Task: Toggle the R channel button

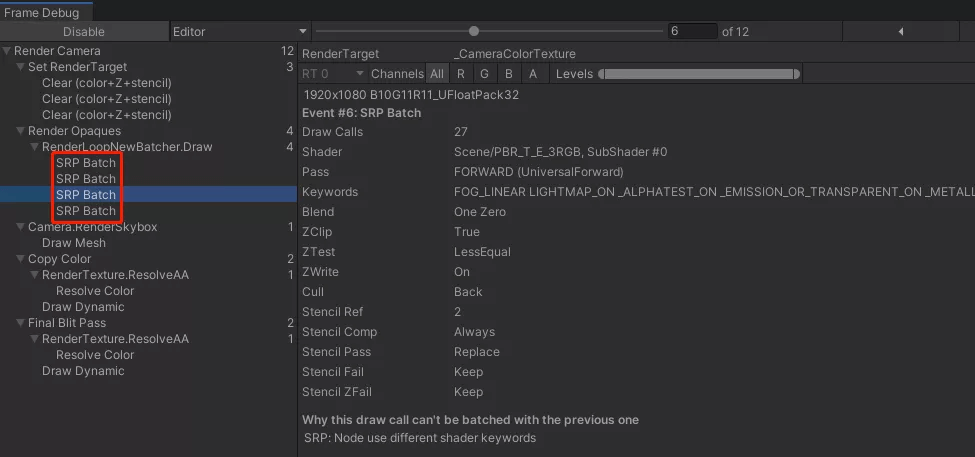Action: 461,74
